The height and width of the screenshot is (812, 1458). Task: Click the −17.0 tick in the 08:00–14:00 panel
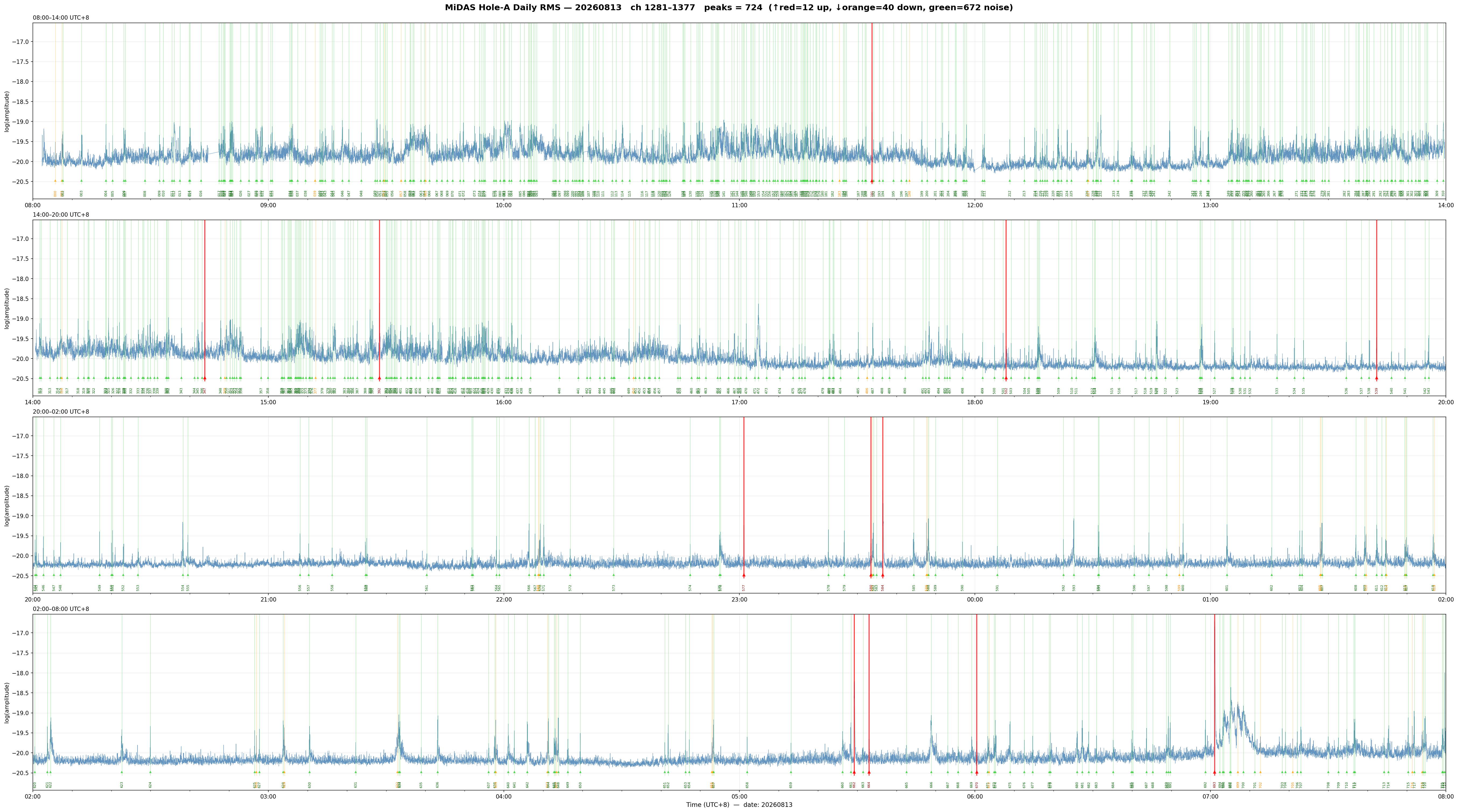pos(20,42)
